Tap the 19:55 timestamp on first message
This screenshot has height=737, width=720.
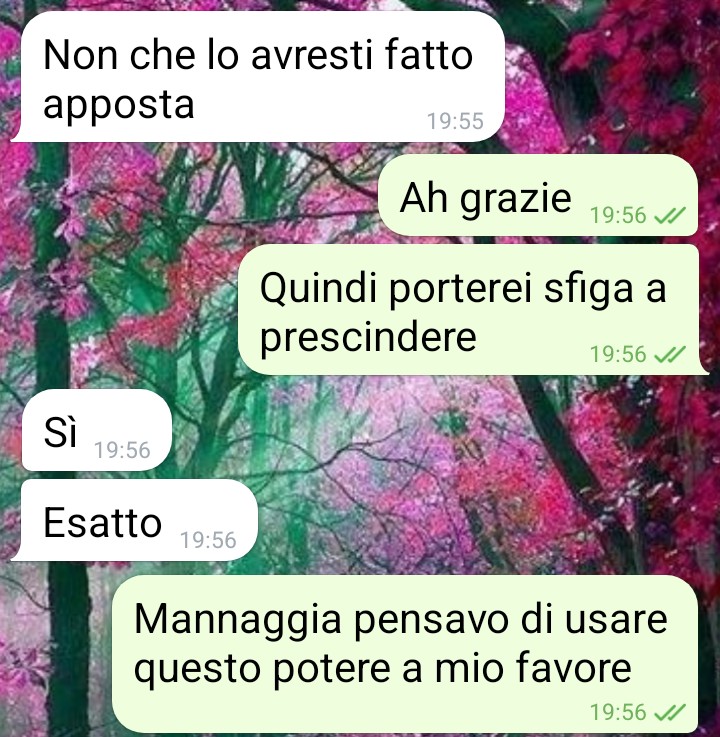(x=455, y=121)
